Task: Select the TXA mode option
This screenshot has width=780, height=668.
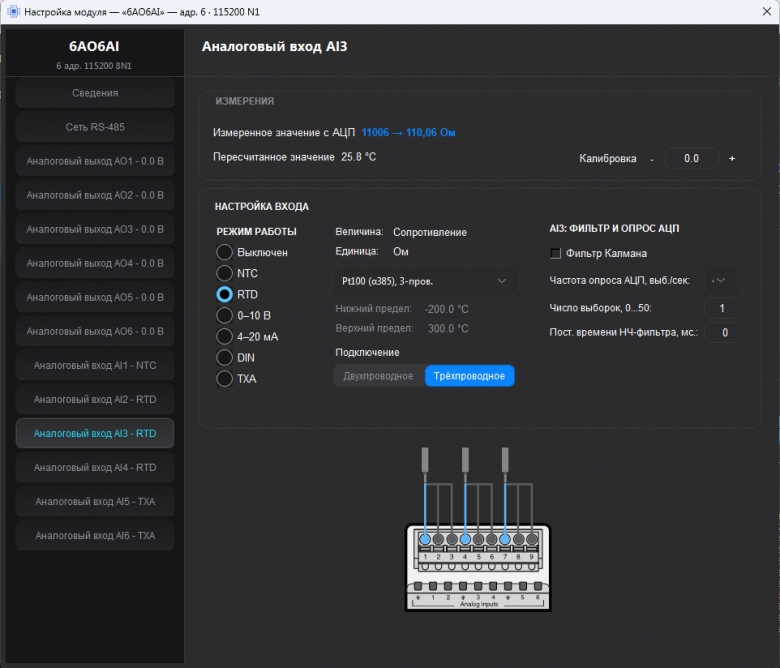Action: (x=224, y=379)
